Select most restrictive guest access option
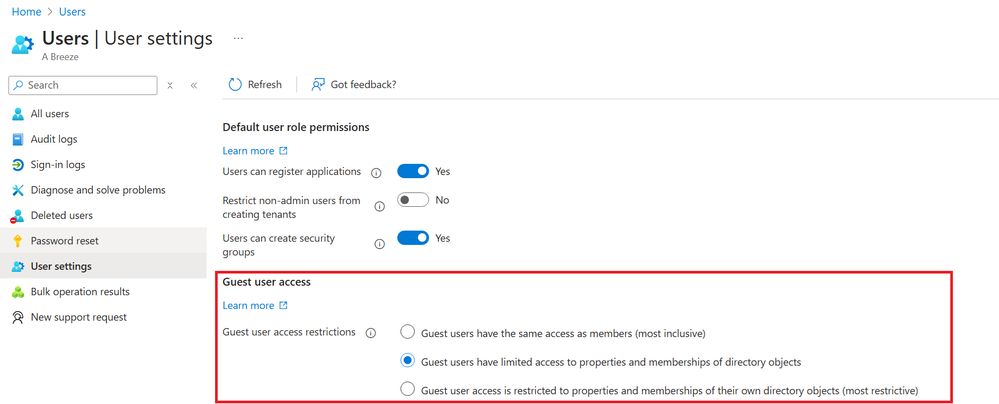999x404 pixels. 408,389
